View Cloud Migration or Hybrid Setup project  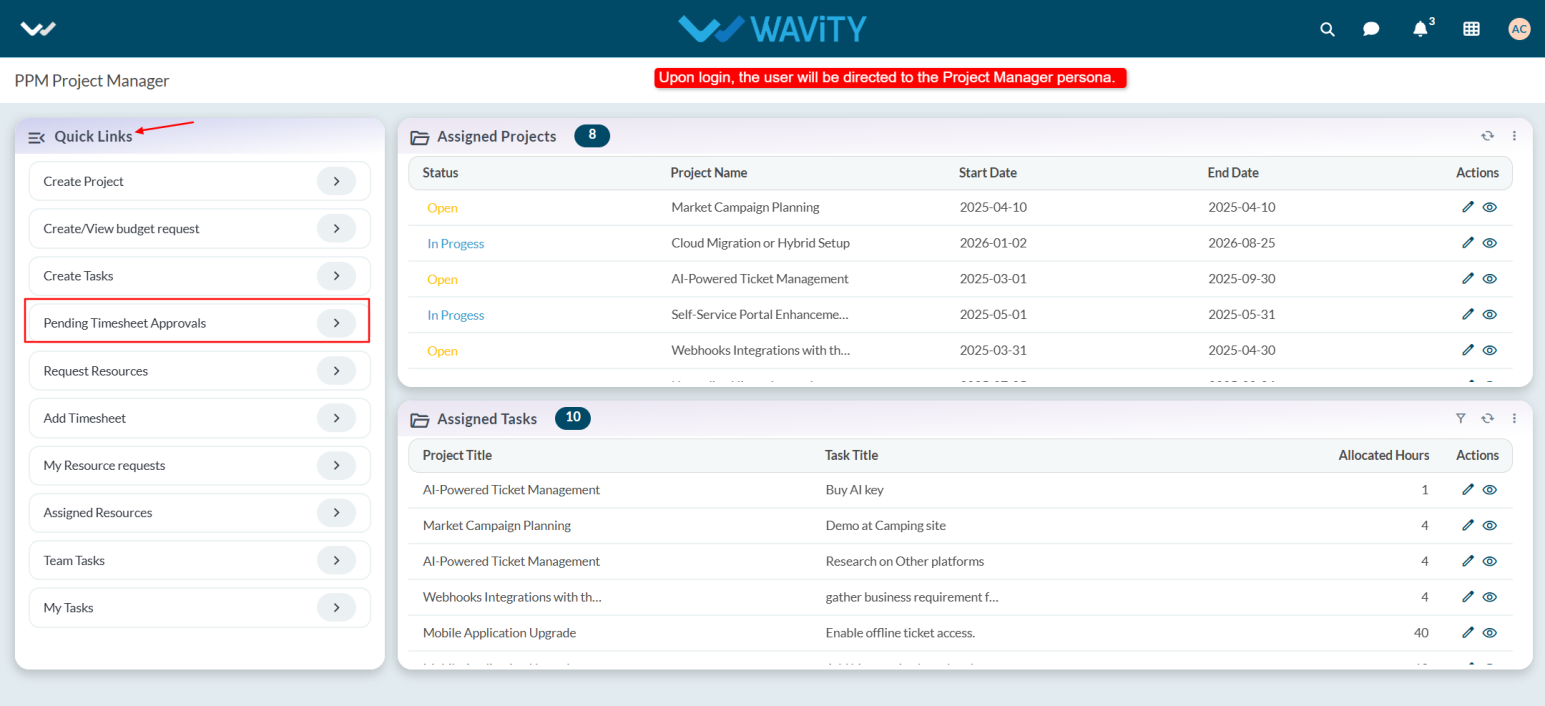1489,243
